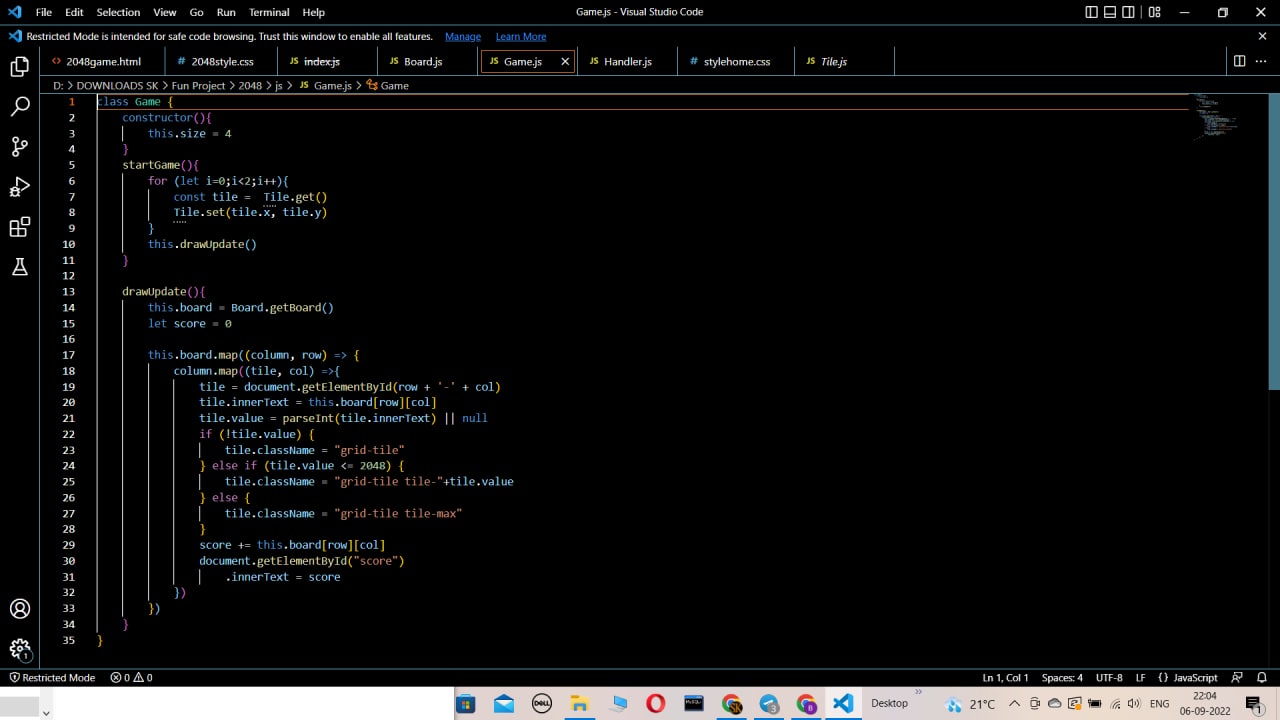Click the Learn More link
The image size is (1280, 720).
tap(521, 36)
